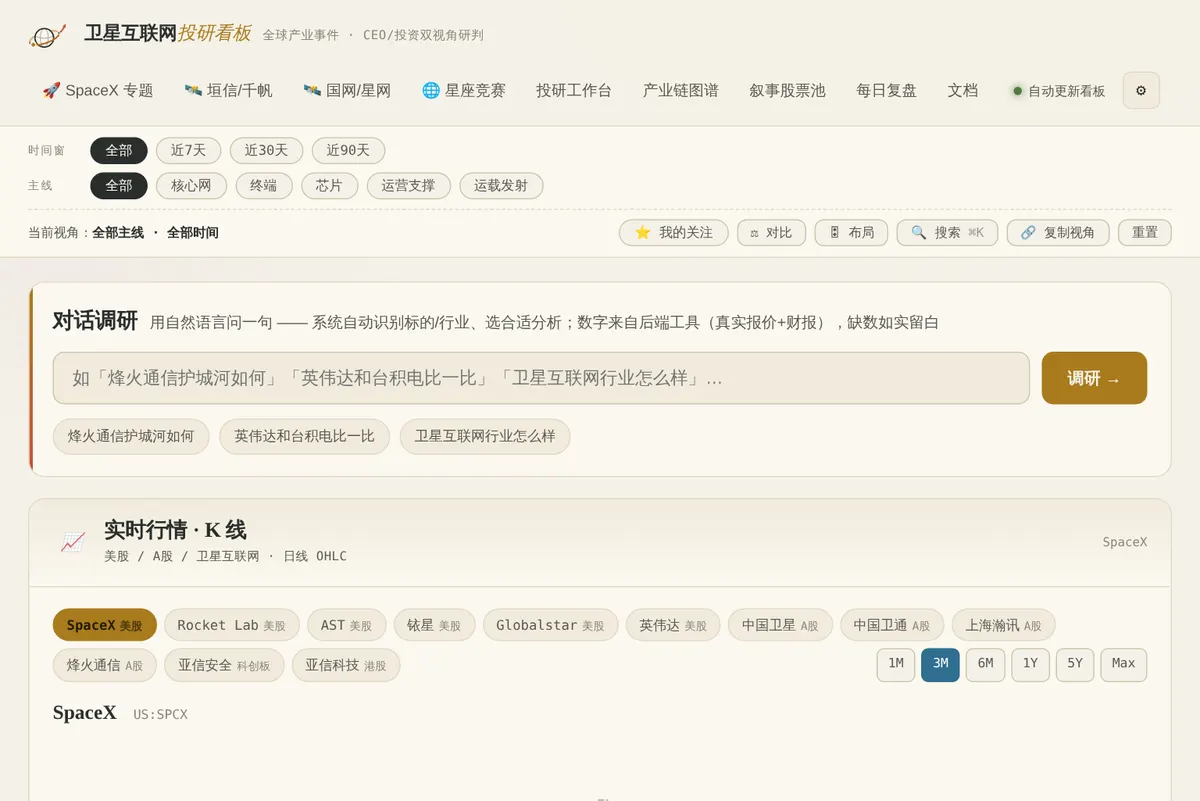Go to 投研工作台 tab
This screenshot has height=801, width=1200.
click(x=574, y=90)
